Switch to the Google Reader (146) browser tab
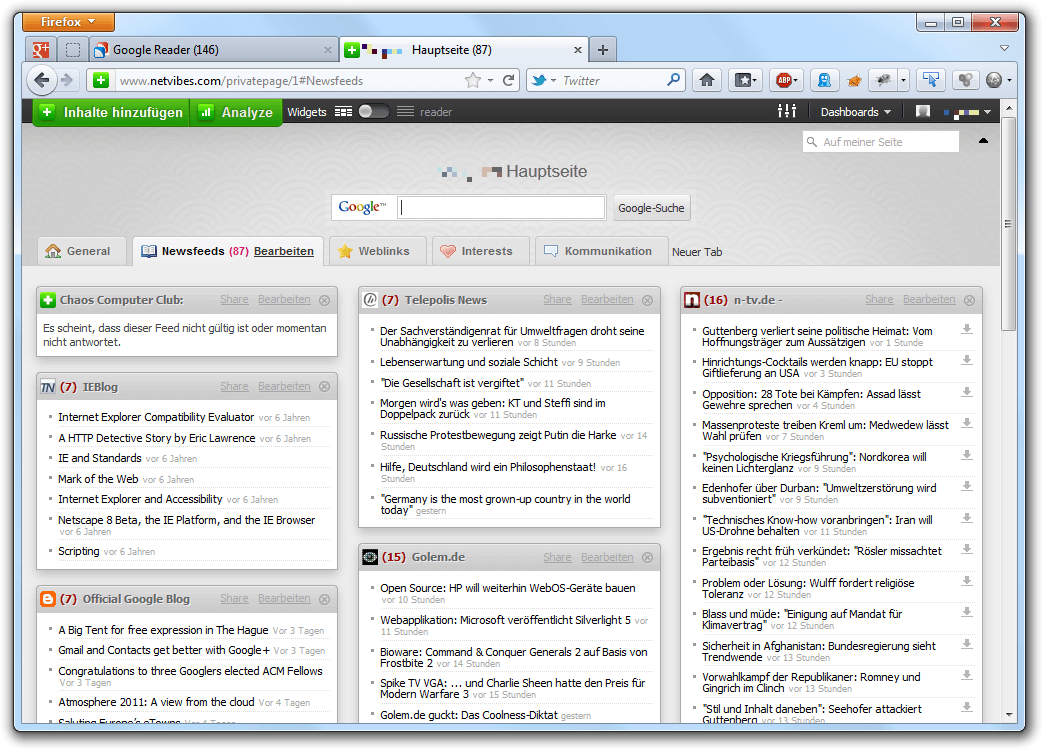Image resolution: width=1044 pixels, height=751 pixels. click(212, 50)
